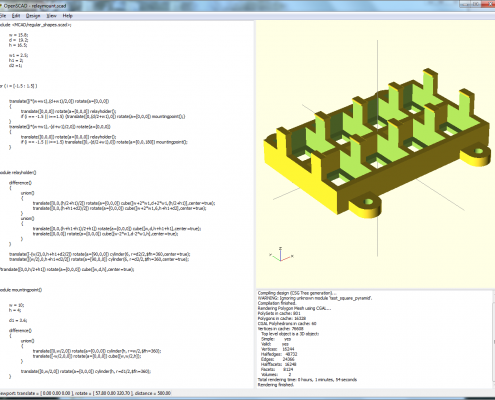The width and height of the screenshot is (495, 400).
Task: Open the View menu
Action: pyautogui.click(x=51, y=16)
